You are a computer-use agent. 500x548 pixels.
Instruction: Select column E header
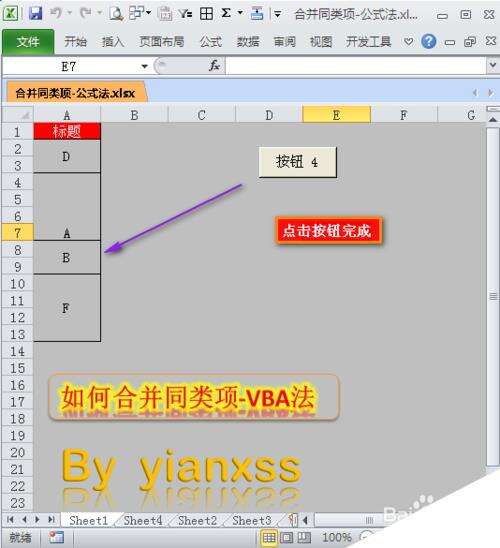coord(336,115)
